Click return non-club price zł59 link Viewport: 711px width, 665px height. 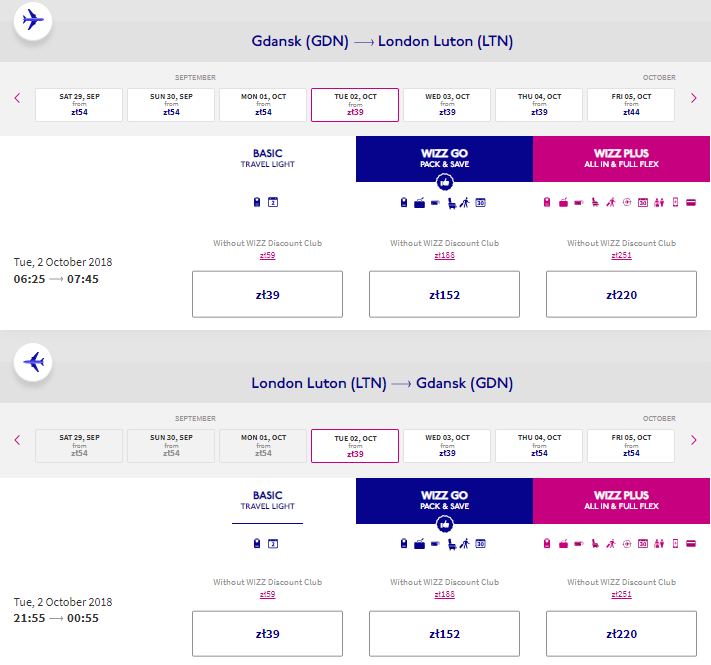[x=268, y=594]
